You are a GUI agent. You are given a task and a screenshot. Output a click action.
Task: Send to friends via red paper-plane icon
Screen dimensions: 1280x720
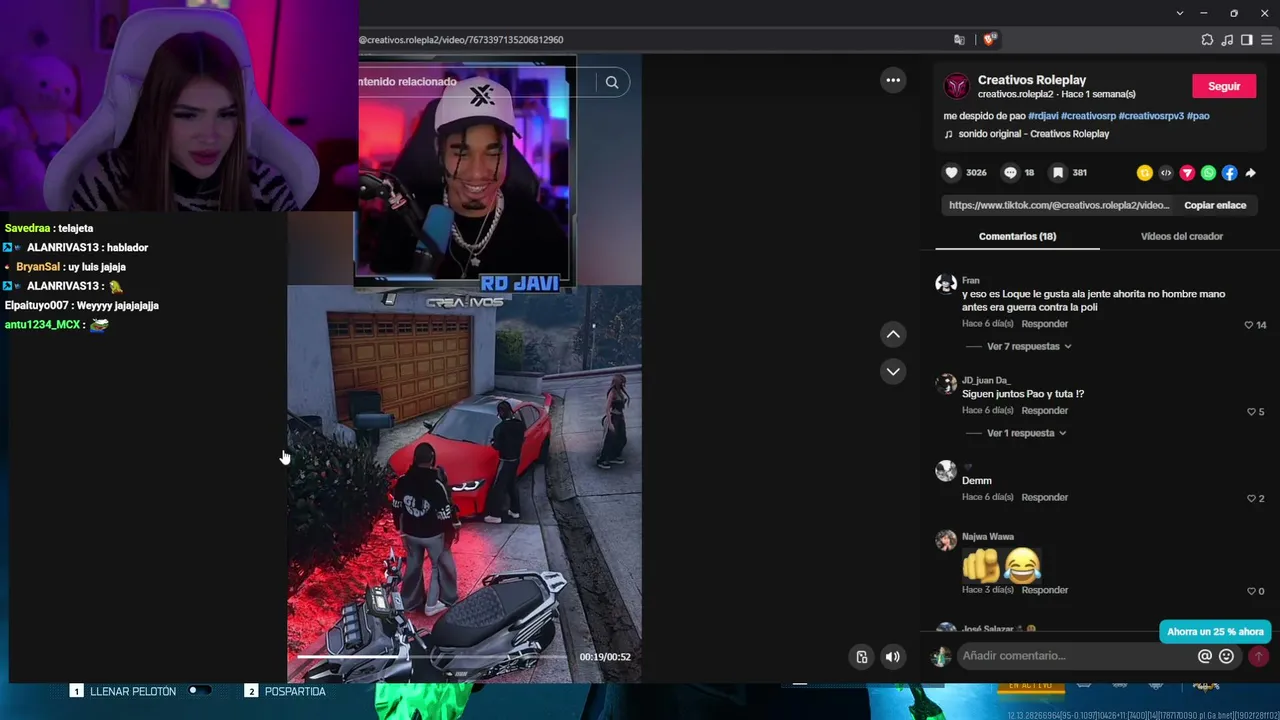coord(1187,173)
